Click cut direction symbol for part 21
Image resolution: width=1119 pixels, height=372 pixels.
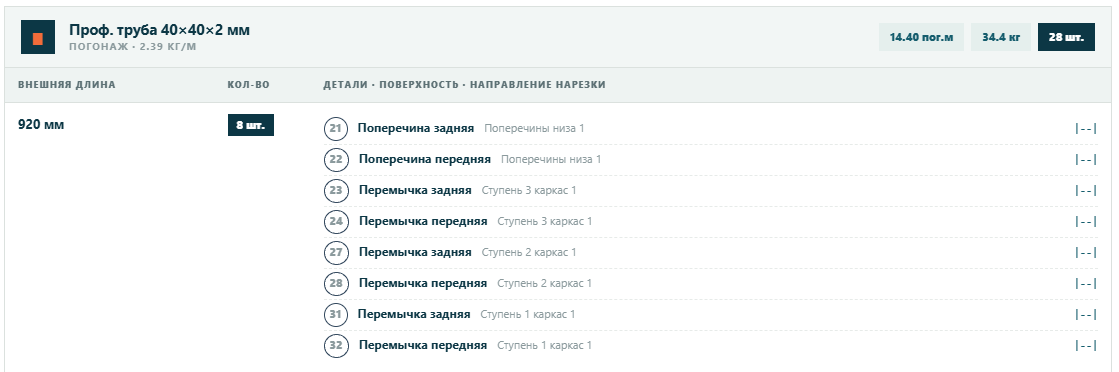1085,129
